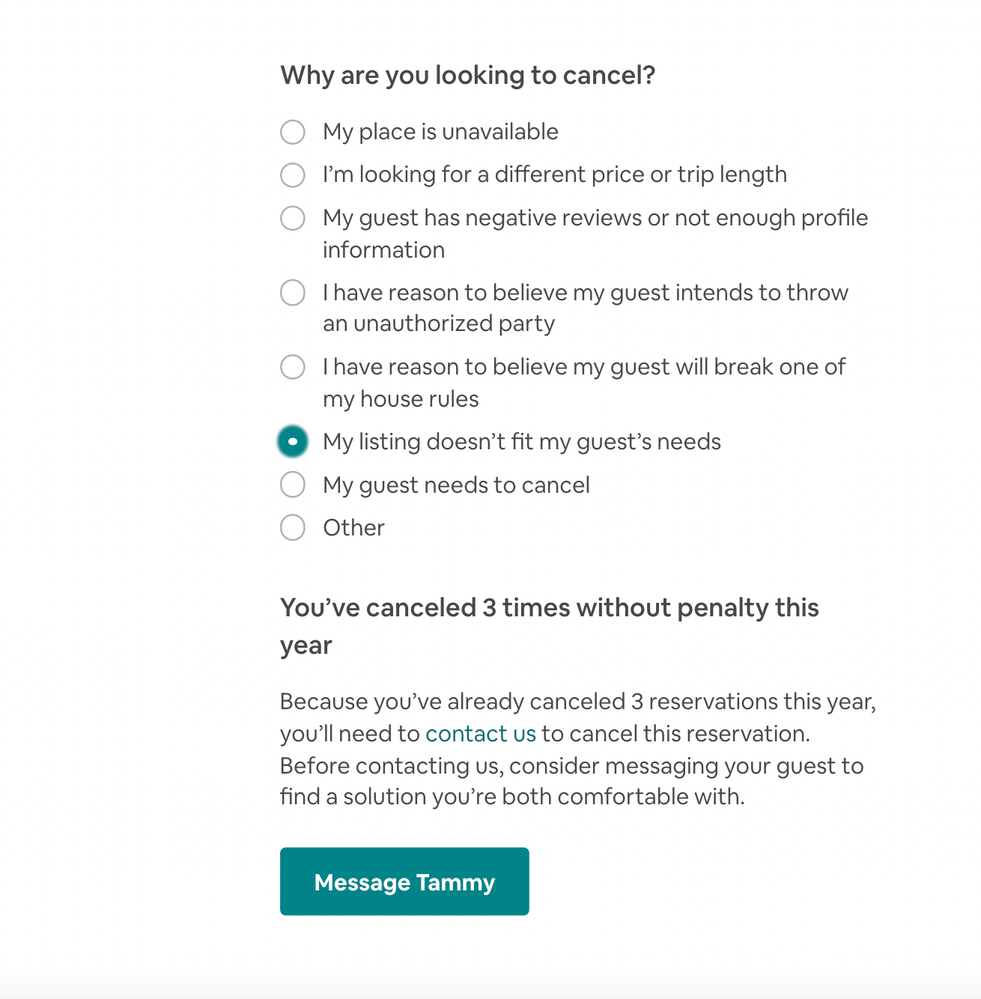
Task: Click the "My guest needs to cancel" label text
Action: [x=456, y=485]
